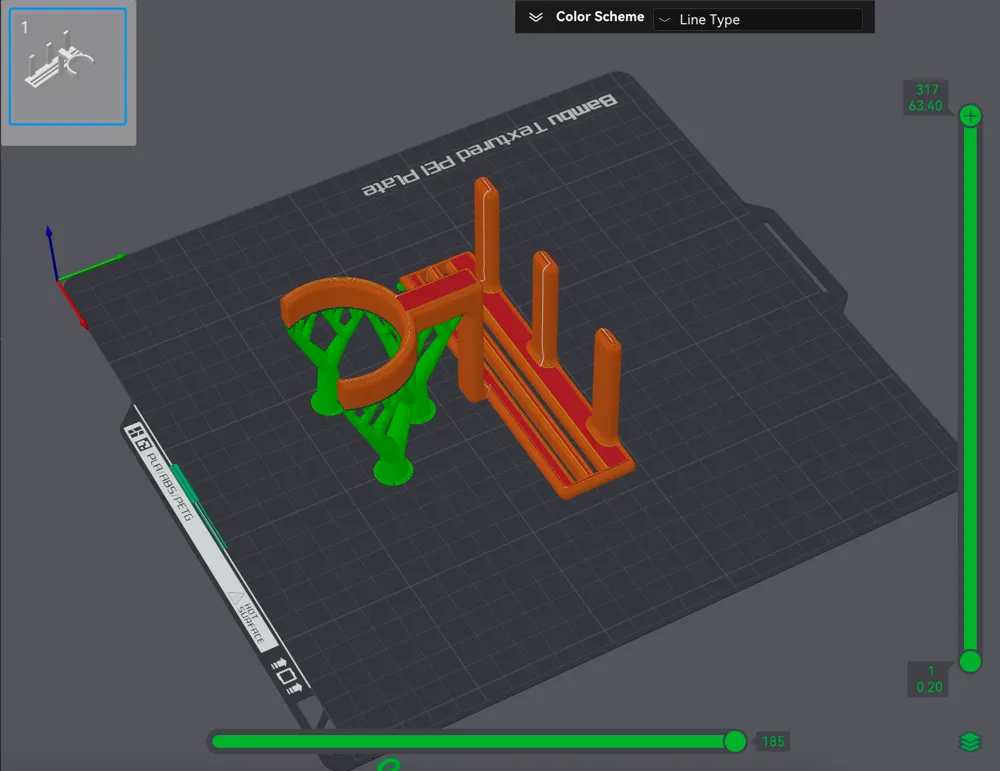The height and width of the screenshot is (771, 1000).
Task: Click the layers stack icon at bottom right
Action: coord(969,742)
